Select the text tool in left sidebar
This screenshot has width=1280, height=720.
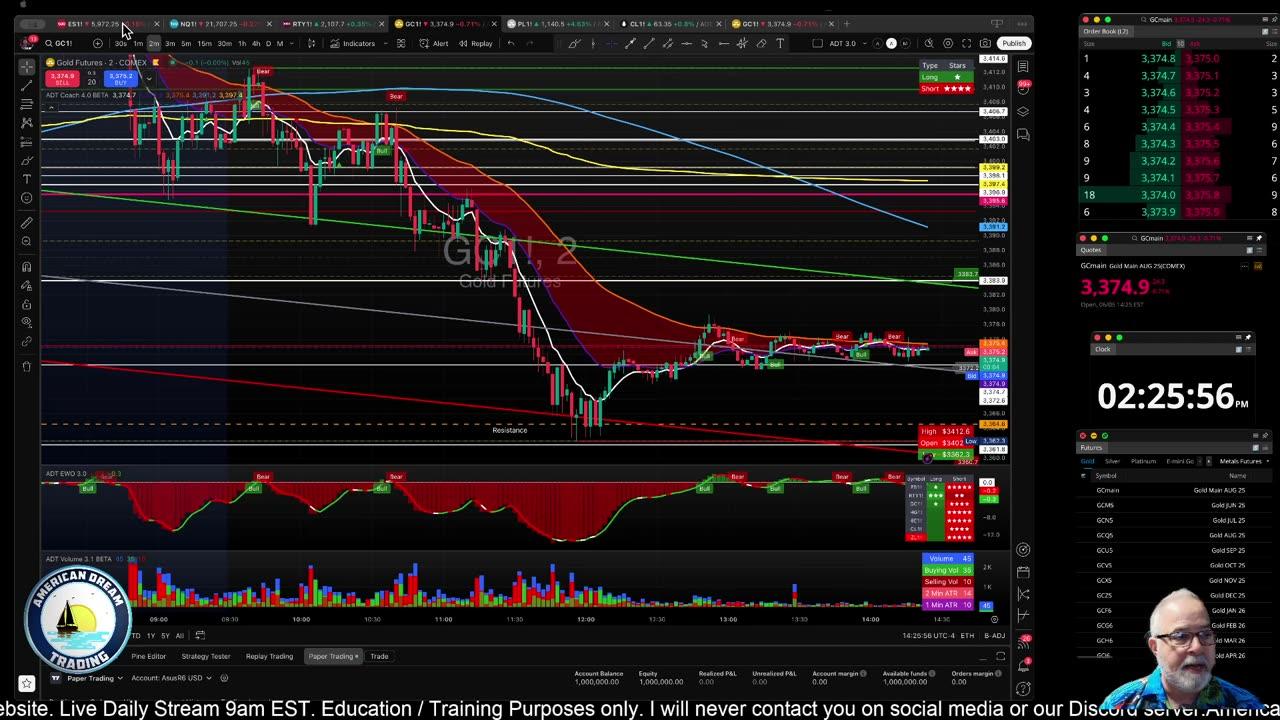[x=27, y=179]
